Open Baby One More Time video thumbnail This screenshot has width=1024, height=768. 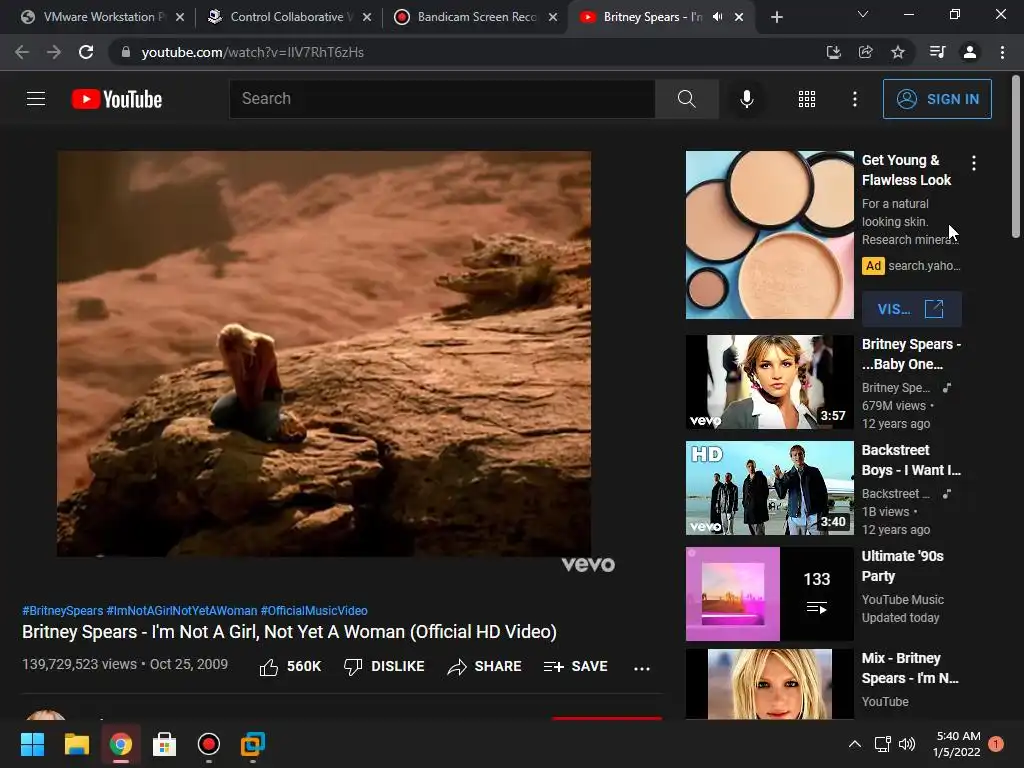pyautogui.click(x=769, y=382)
